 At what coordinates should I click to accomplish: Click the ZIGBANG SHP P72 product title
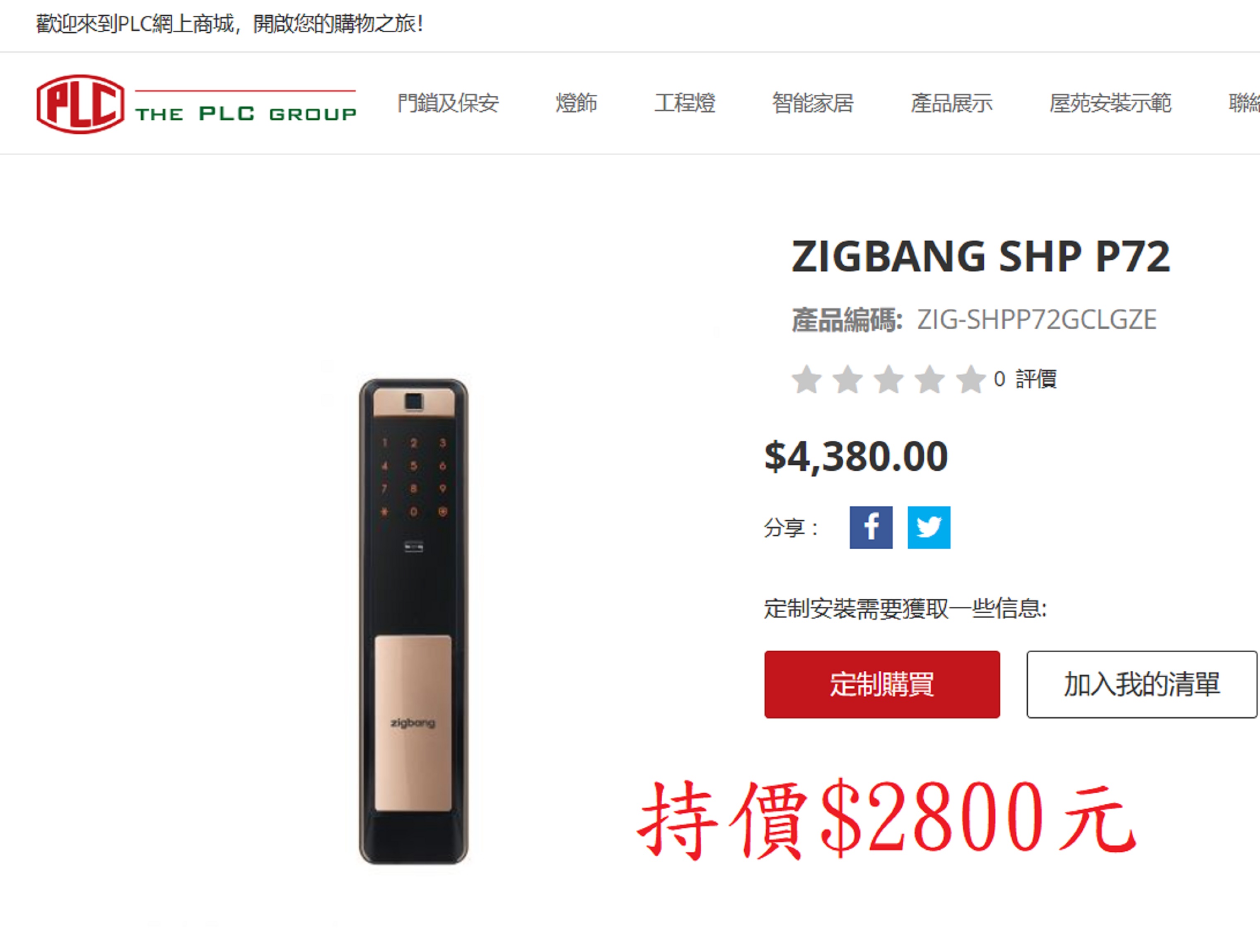pos(981,256)
